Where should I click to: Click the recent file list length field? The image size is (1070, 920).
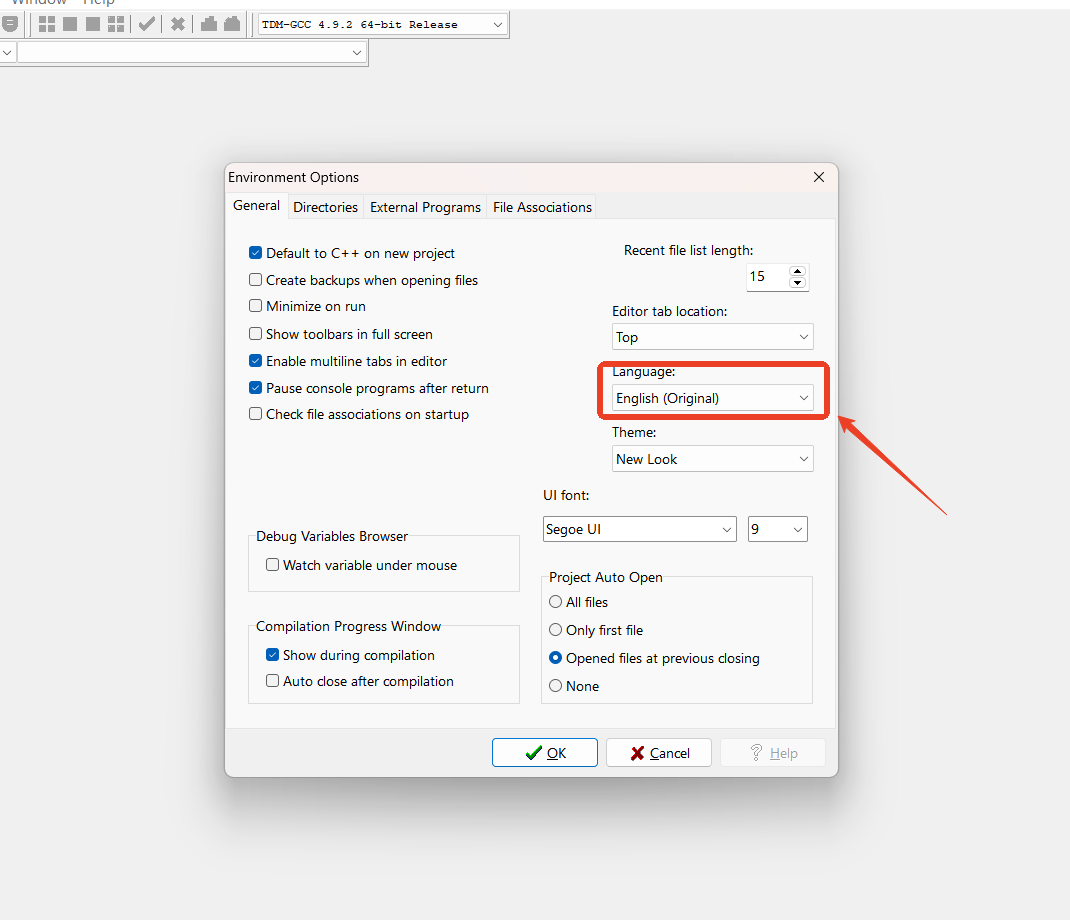click(768, 277)
